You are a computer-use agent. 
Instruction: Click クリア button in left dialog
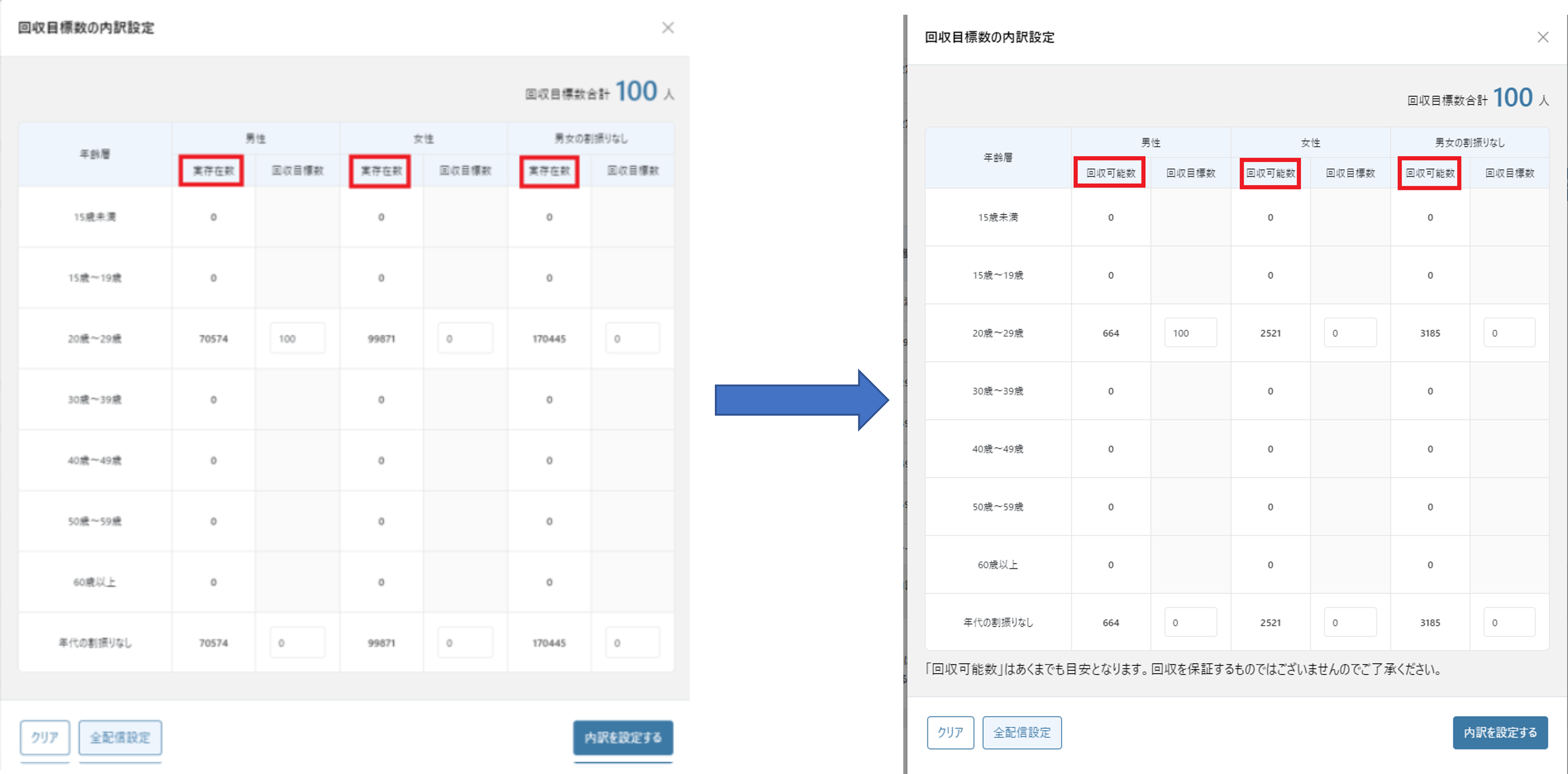(45, 737)
